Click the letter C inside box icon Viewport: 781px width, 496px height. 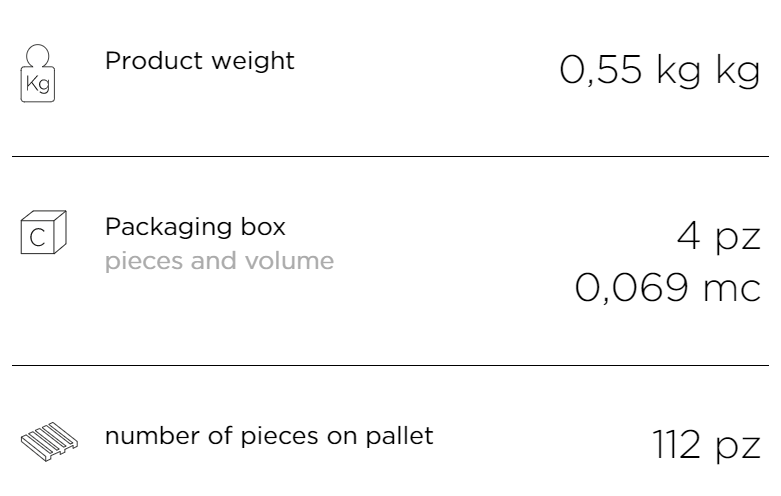[x=37, y=238]
